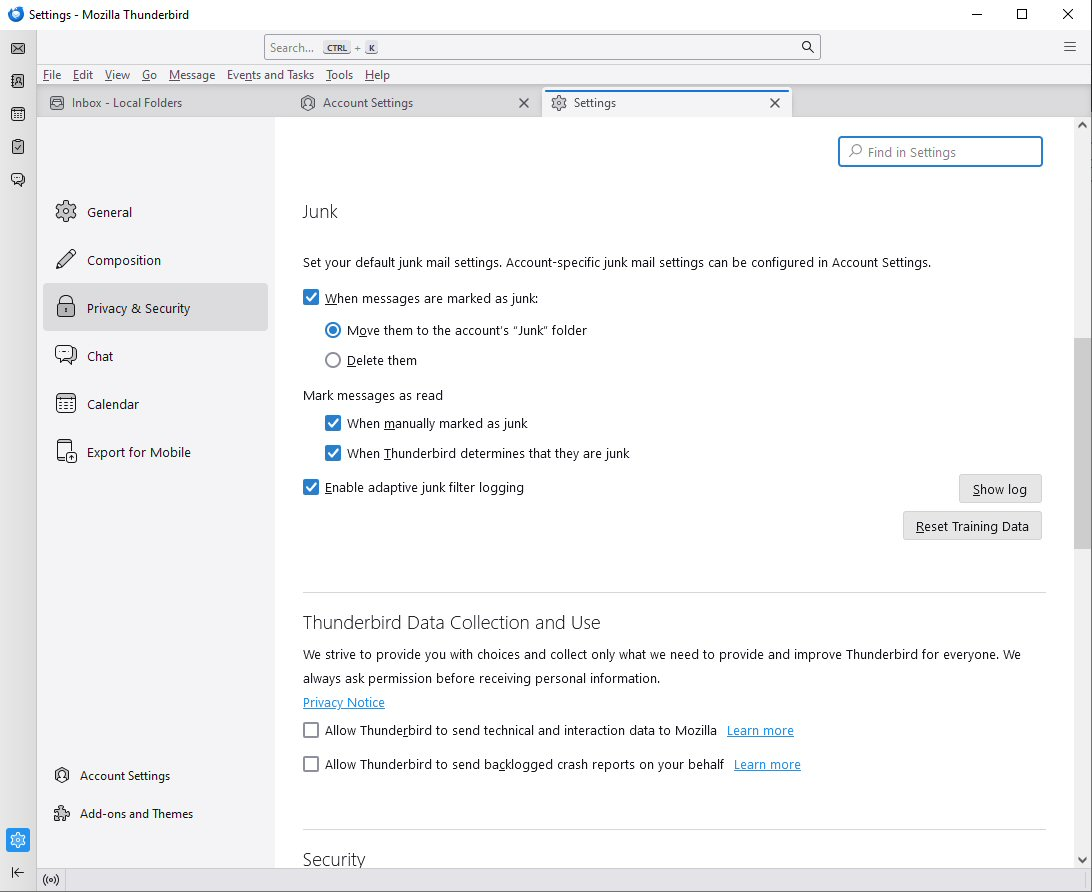Switch to Inbox - Local Folders tab

point(164,103)
